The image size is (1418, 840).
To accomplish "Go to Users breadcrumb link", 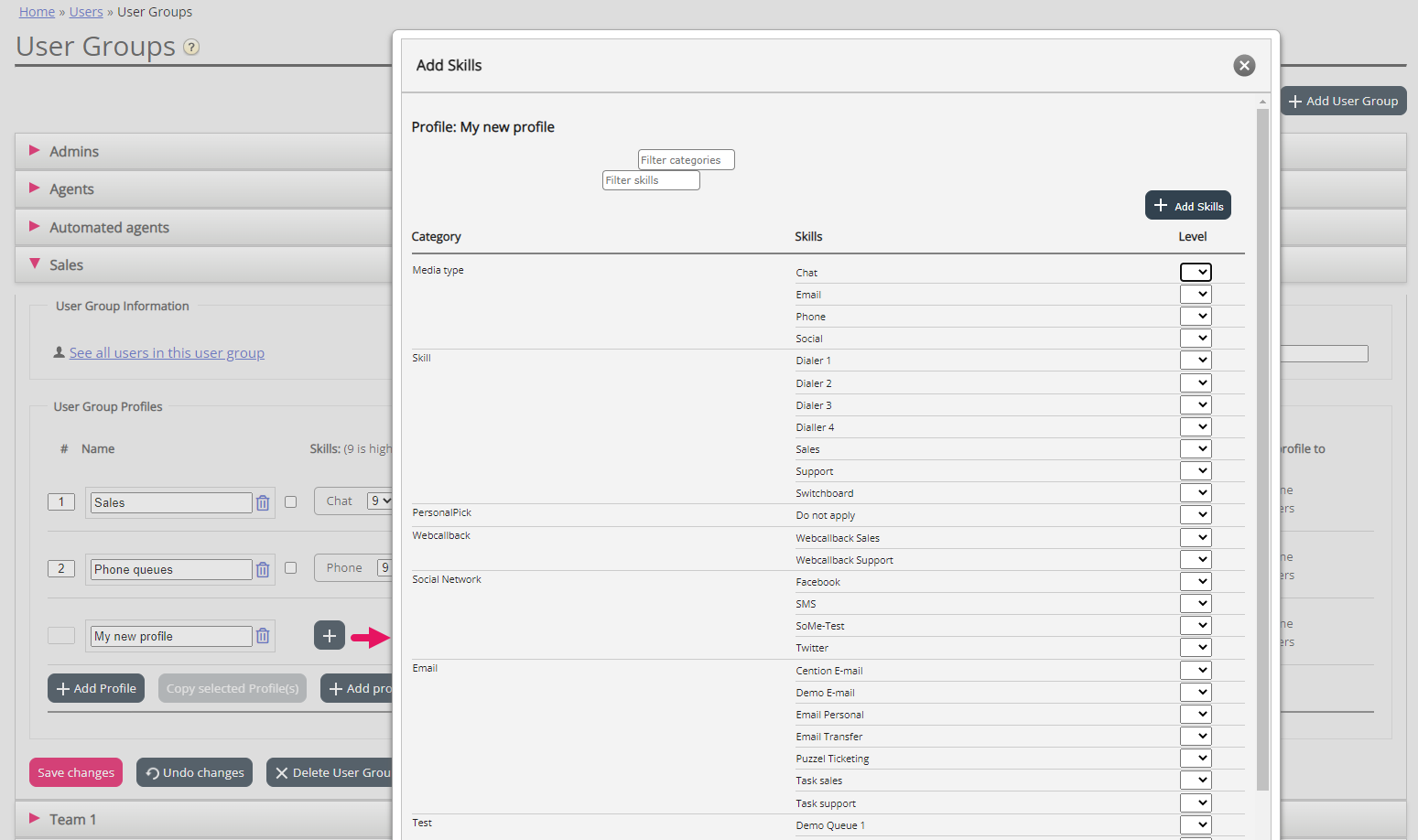I will [x=86, y=12].
